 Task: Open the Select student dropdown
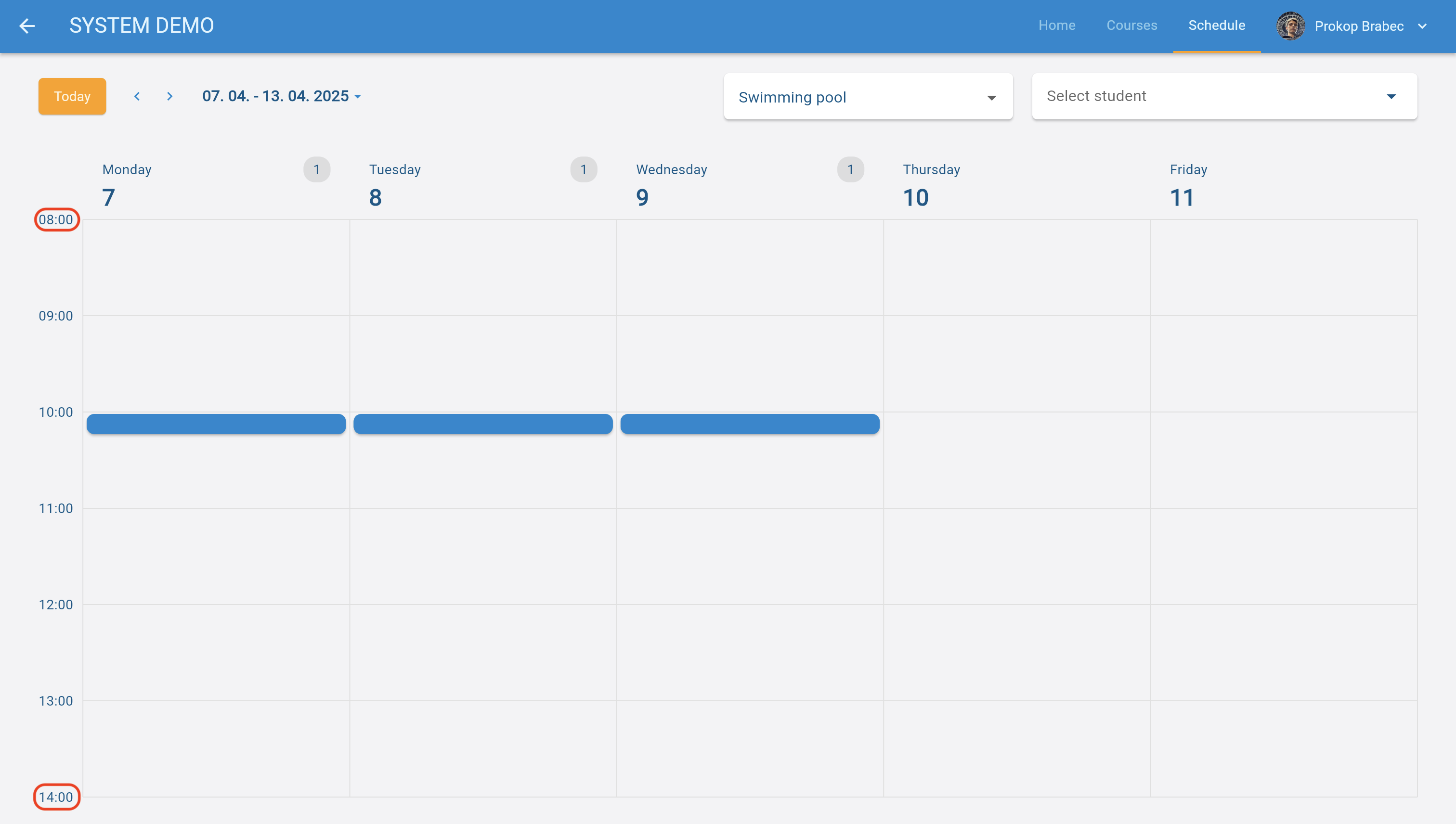1224,96
